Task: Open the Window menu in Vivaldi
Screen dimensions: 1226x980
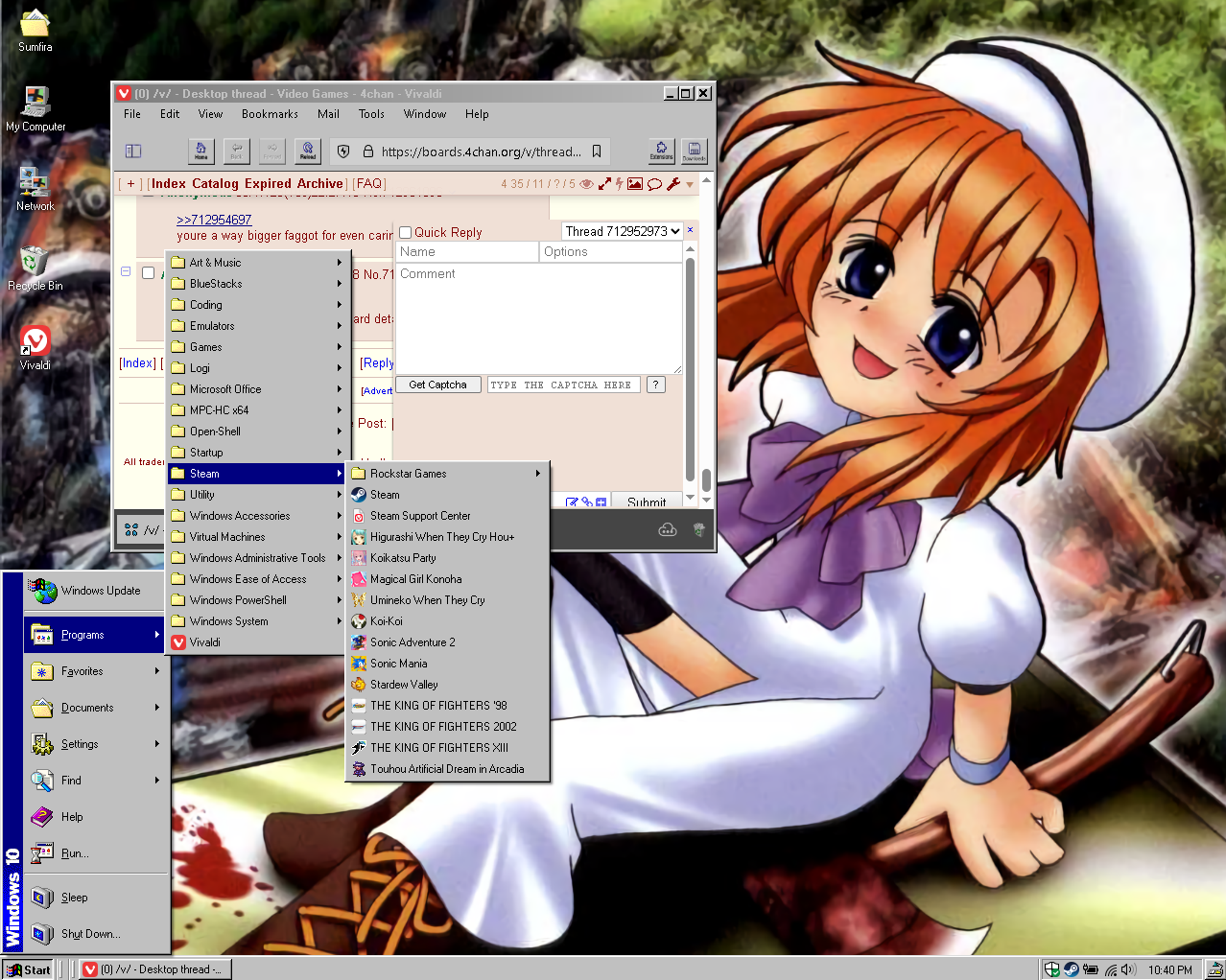Action: click(425, 114)
